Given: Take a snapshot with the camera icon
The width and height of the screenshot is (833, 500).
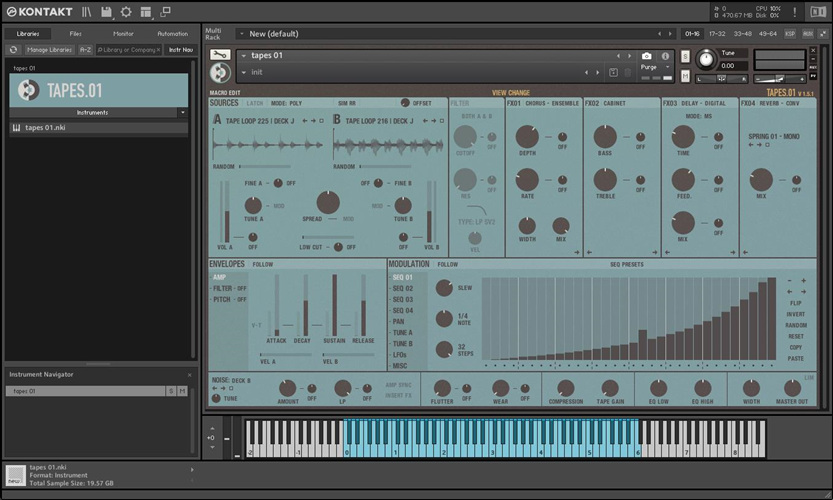Looking at the screenshot, I should tap(646, 56).
